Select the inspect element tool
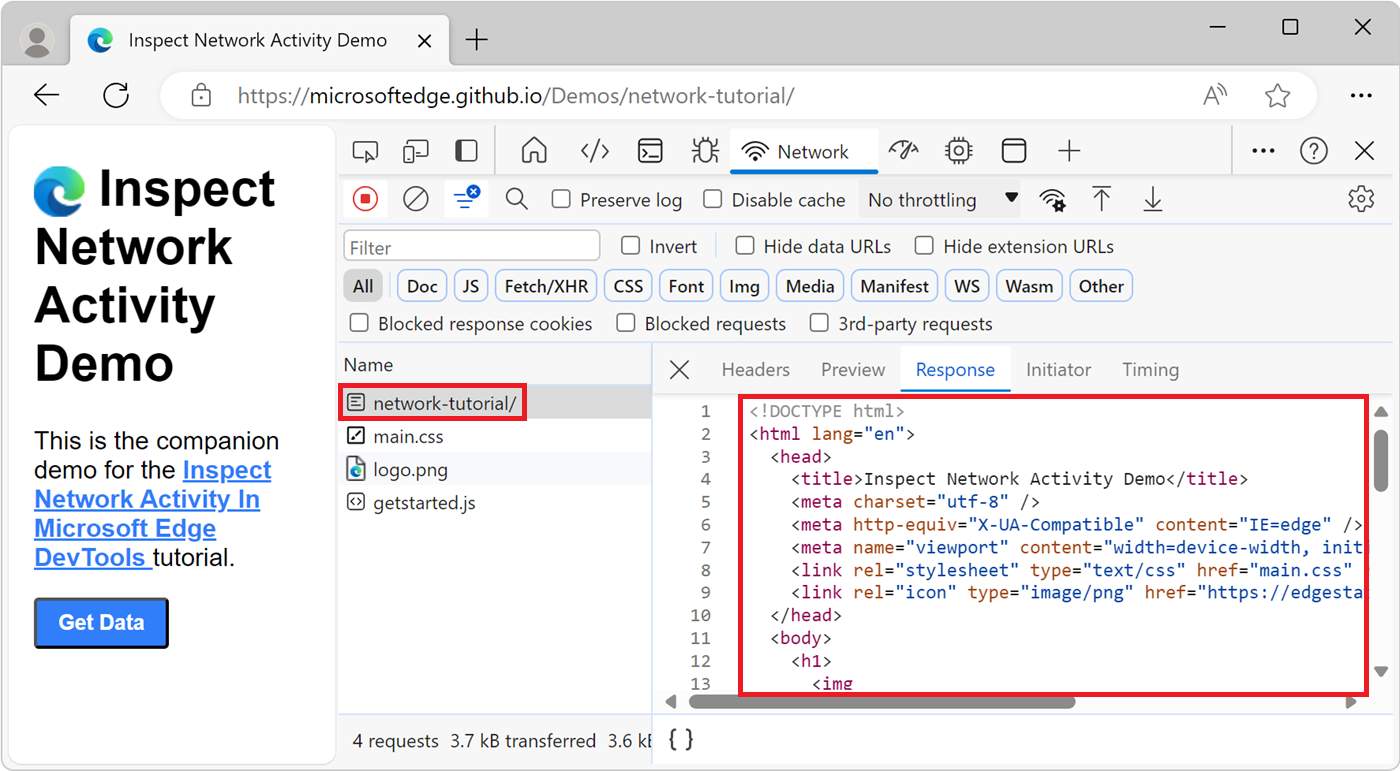1400x771 pixels. click(365, 150)
